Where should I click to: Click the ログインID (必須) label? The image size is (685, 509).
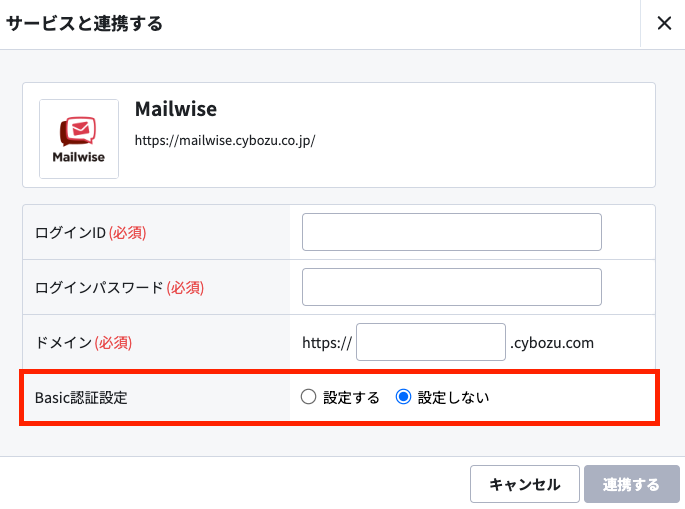coord(90,232)
